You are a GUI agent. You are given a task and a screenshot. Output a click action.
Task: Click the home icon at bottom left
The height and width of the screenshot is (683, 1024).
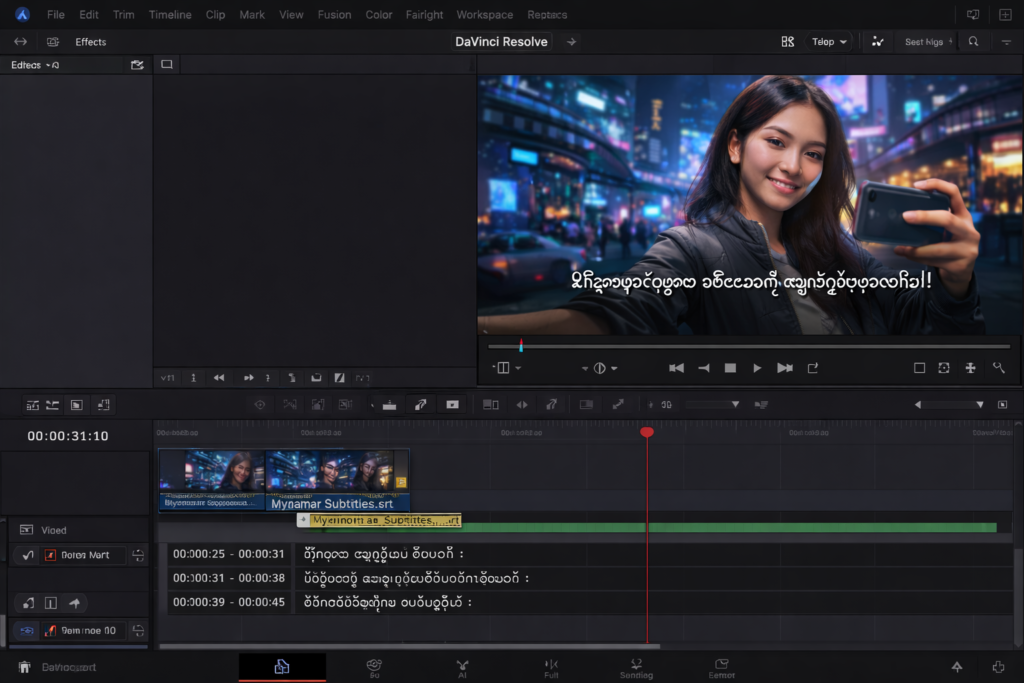coord(24,667)
